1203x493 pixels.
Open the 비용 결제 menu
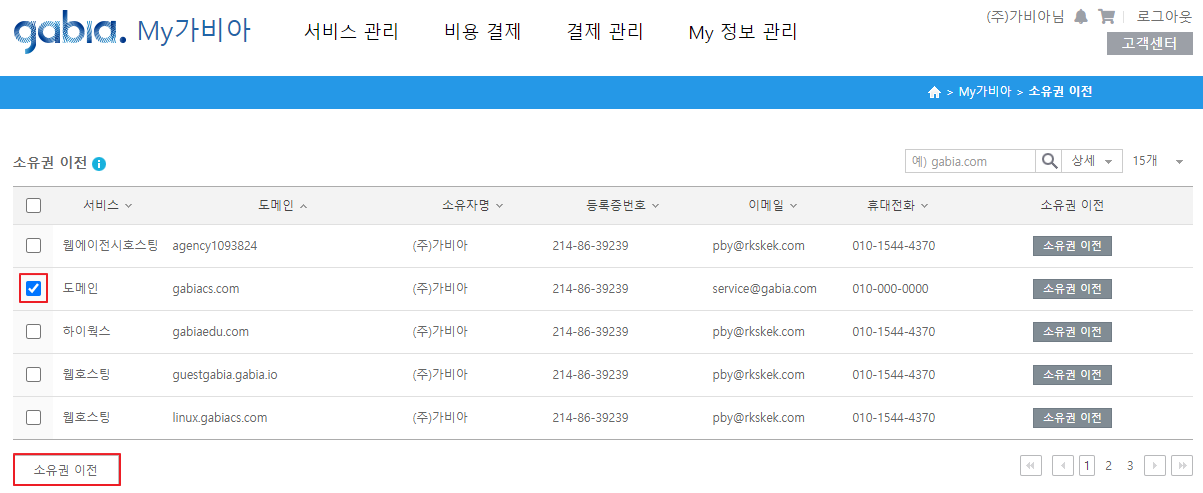click(482, 32)
